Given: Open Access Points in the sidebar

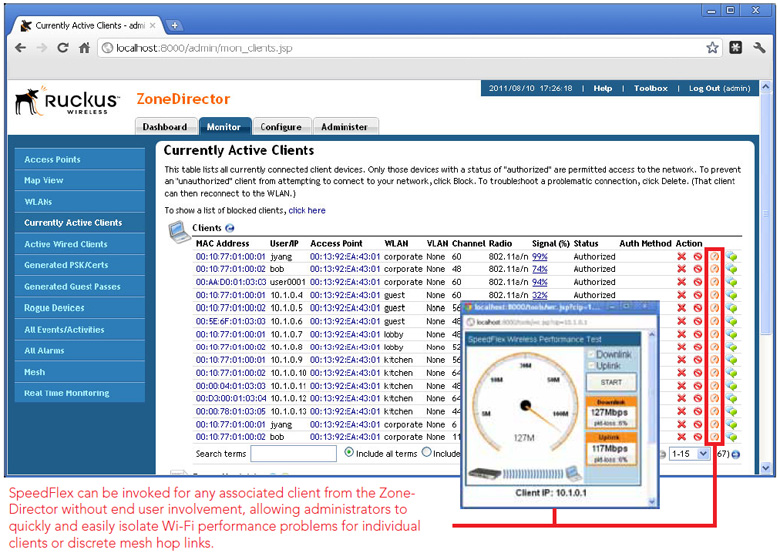Looking at the screenshot, I should (80, 160).
